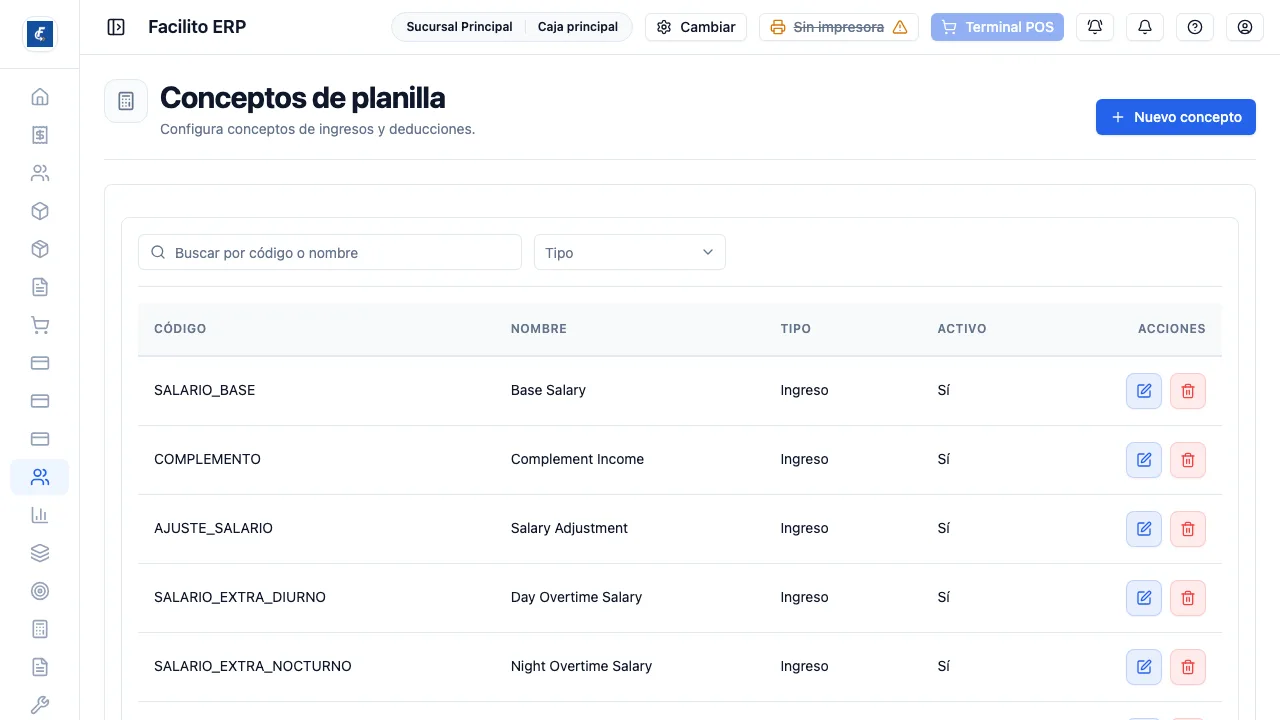1280x720 pixels.
Task: Delete the SALARIO_EXTRA_NOCTURNO concept
Action: (1188, 667)
